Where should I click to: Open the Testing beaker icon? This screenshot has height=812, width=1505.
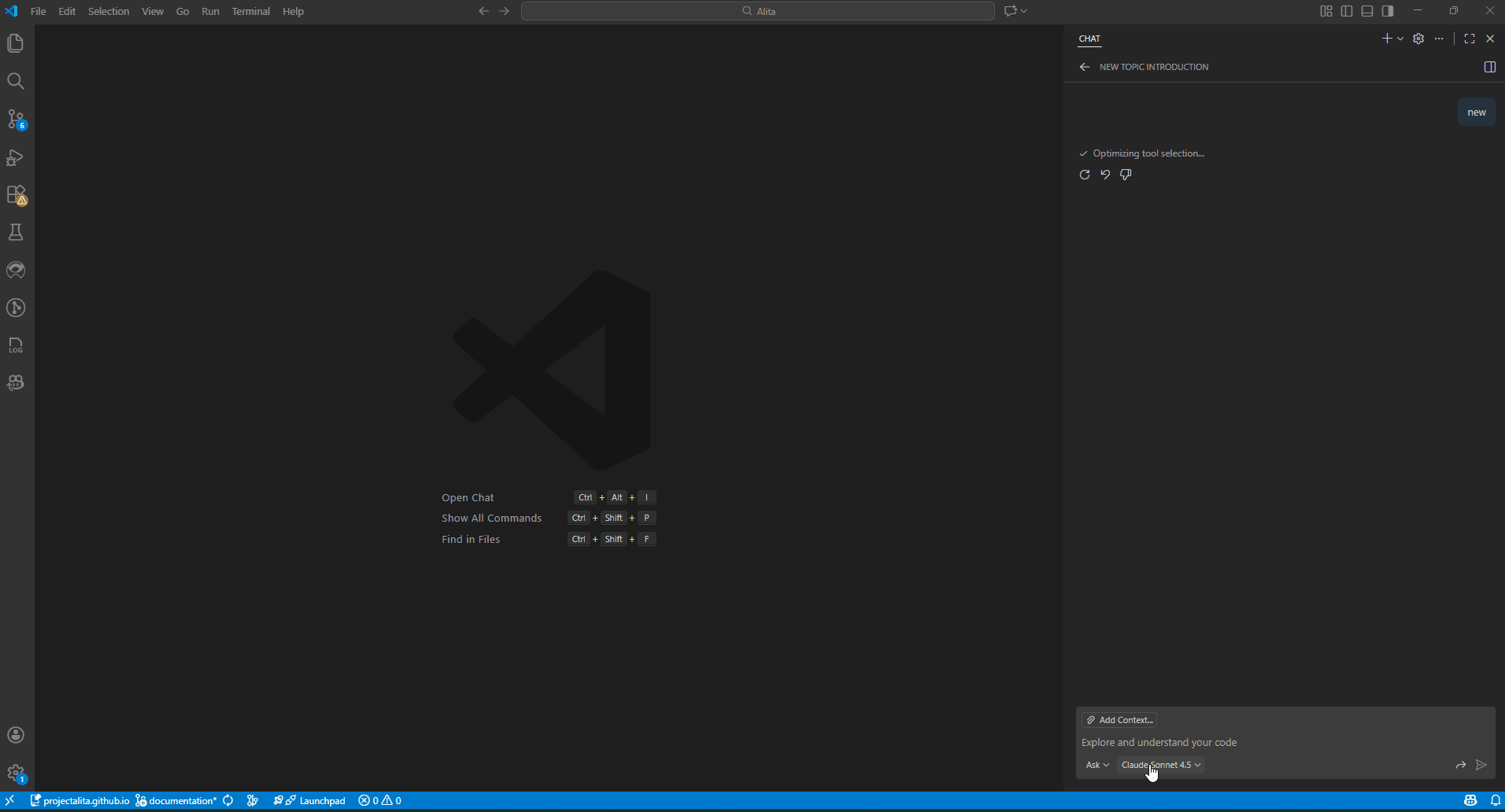(x=15, y=232)
